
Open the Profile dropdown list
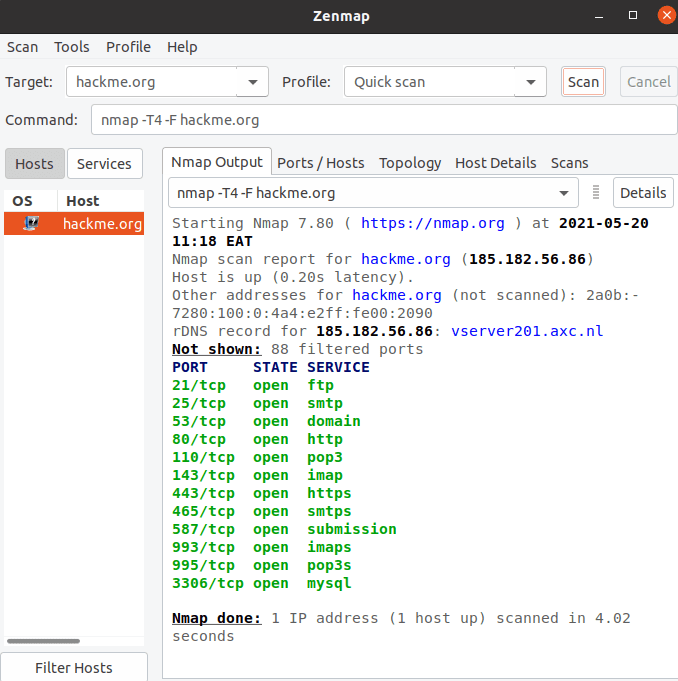click(530, 82)
